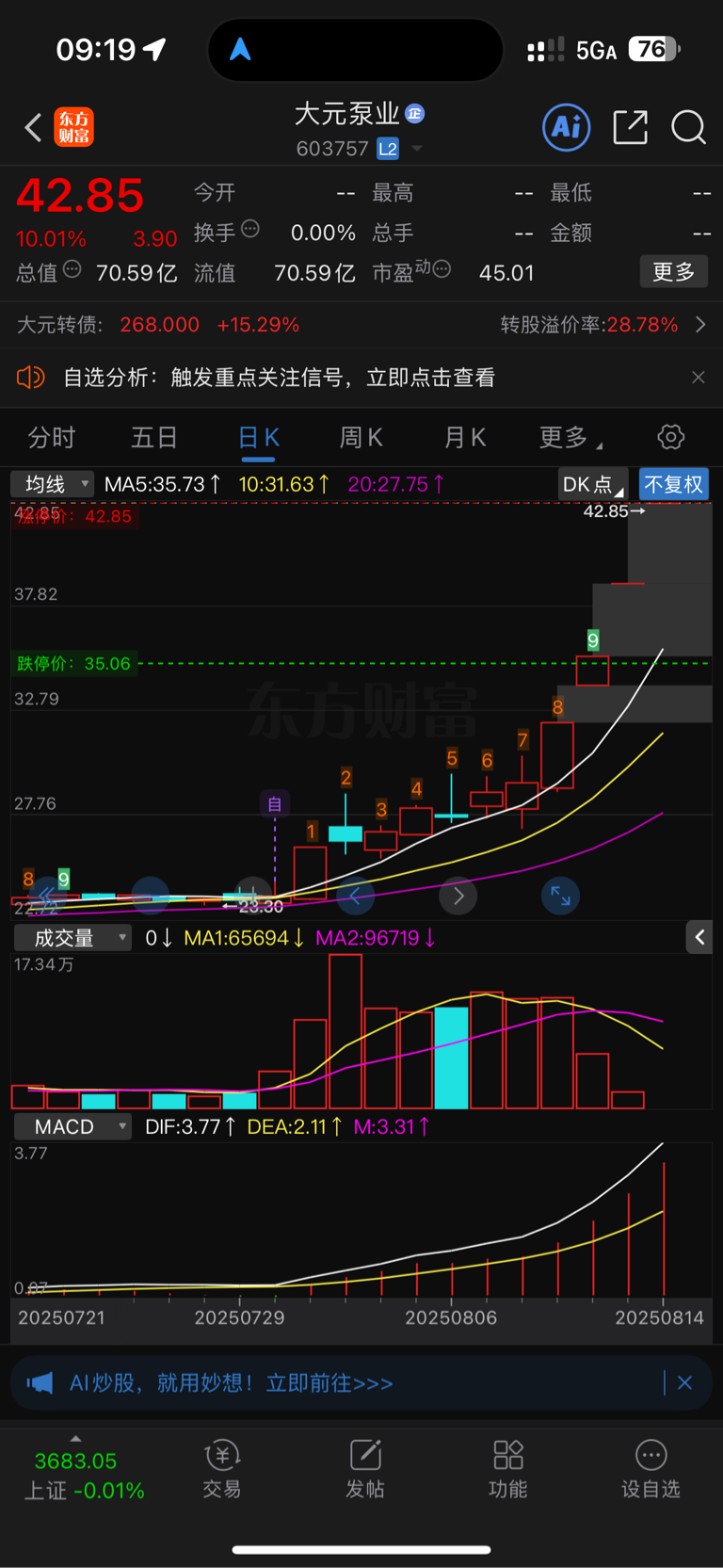This screenshot has height=1568, width=723.
Task: Select the 日K tab
Action: click(259, 438)
